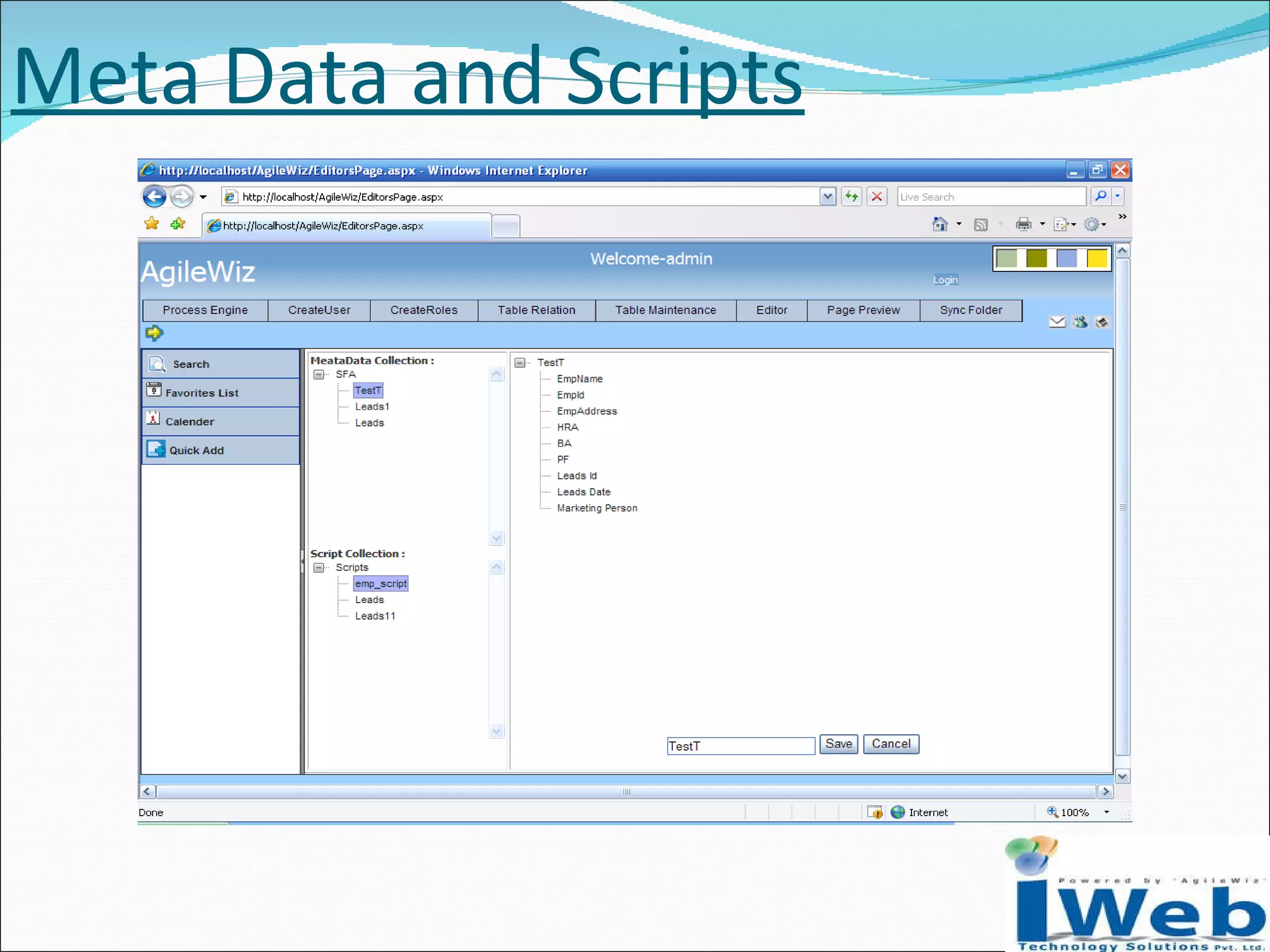This screenshot has height=952, width=1270.
Task: Click the Add to Favorites icon
Action: point(179,224)
